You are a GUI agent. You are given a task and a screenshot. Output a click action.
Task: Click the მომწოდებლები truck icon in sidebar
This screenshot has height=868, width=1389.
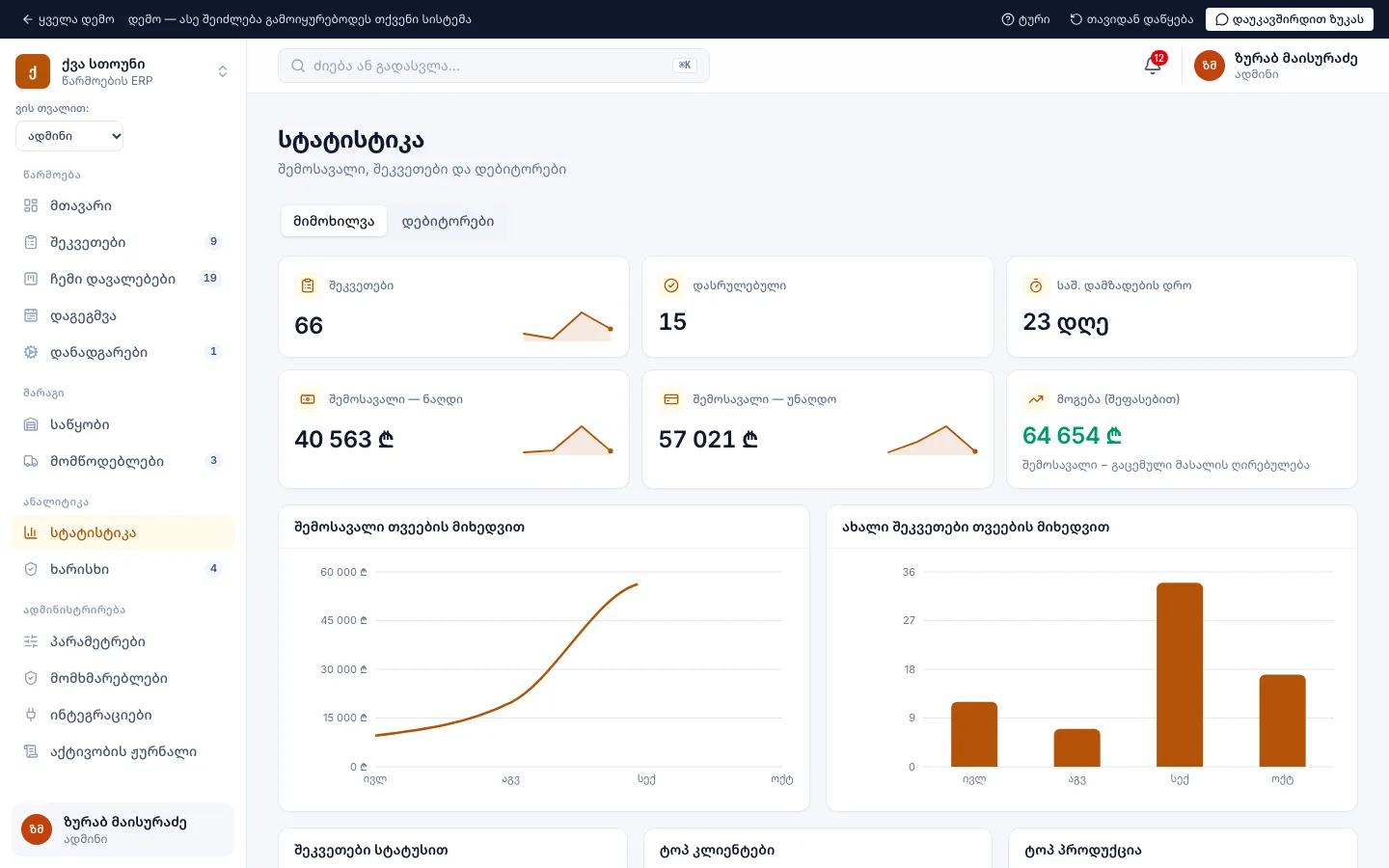click(31, 461)
